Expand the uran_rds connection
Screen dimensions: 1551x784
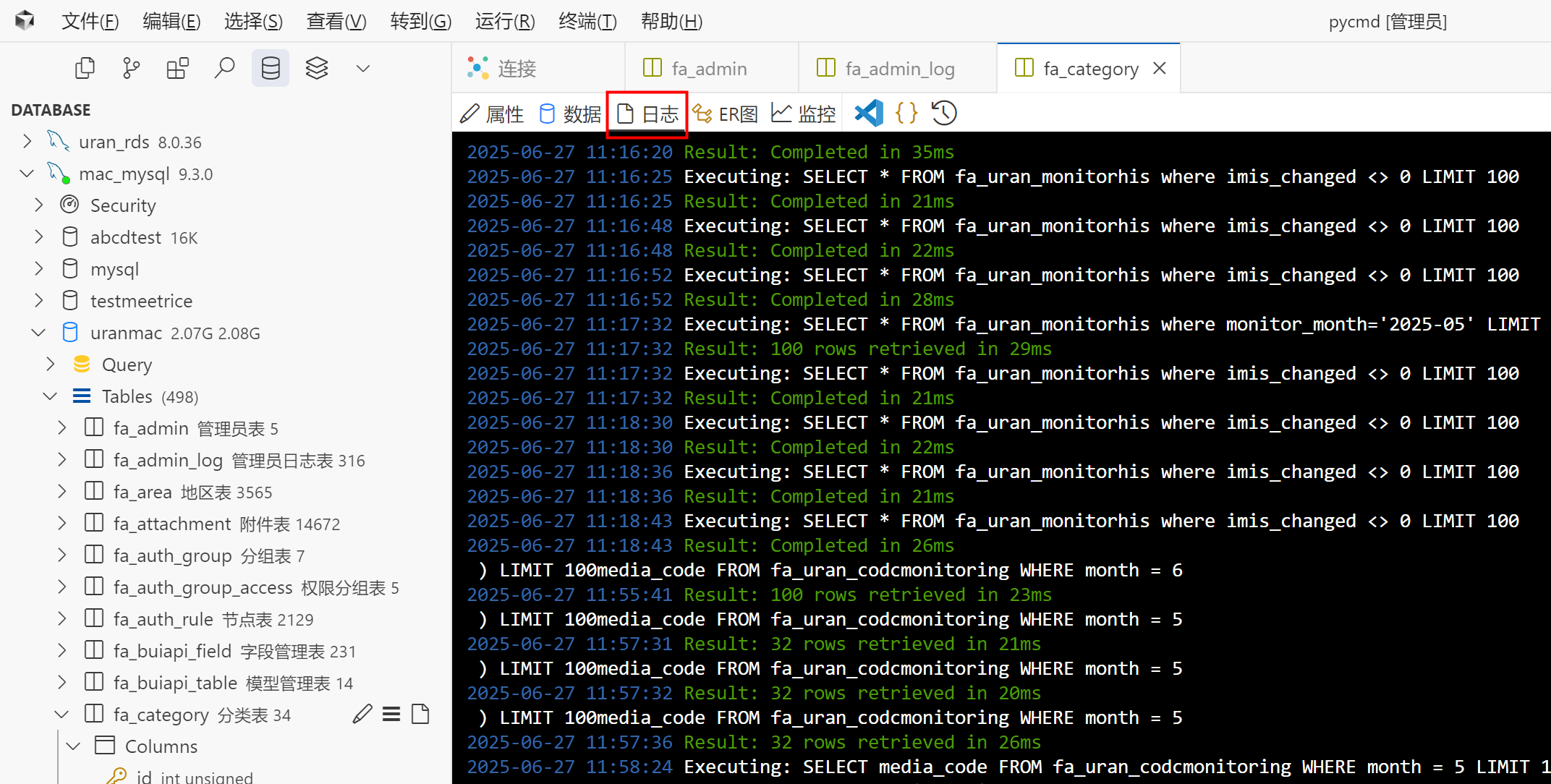27,142
